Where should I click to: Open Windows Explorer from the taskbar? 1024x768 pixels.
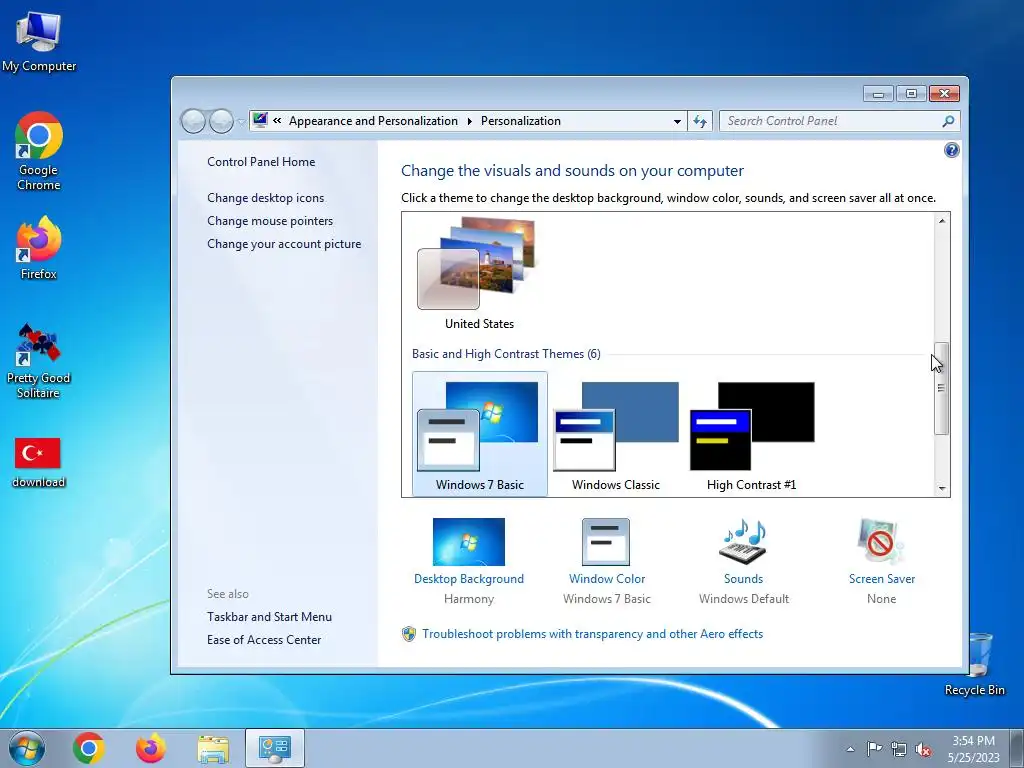click(213, 749)
